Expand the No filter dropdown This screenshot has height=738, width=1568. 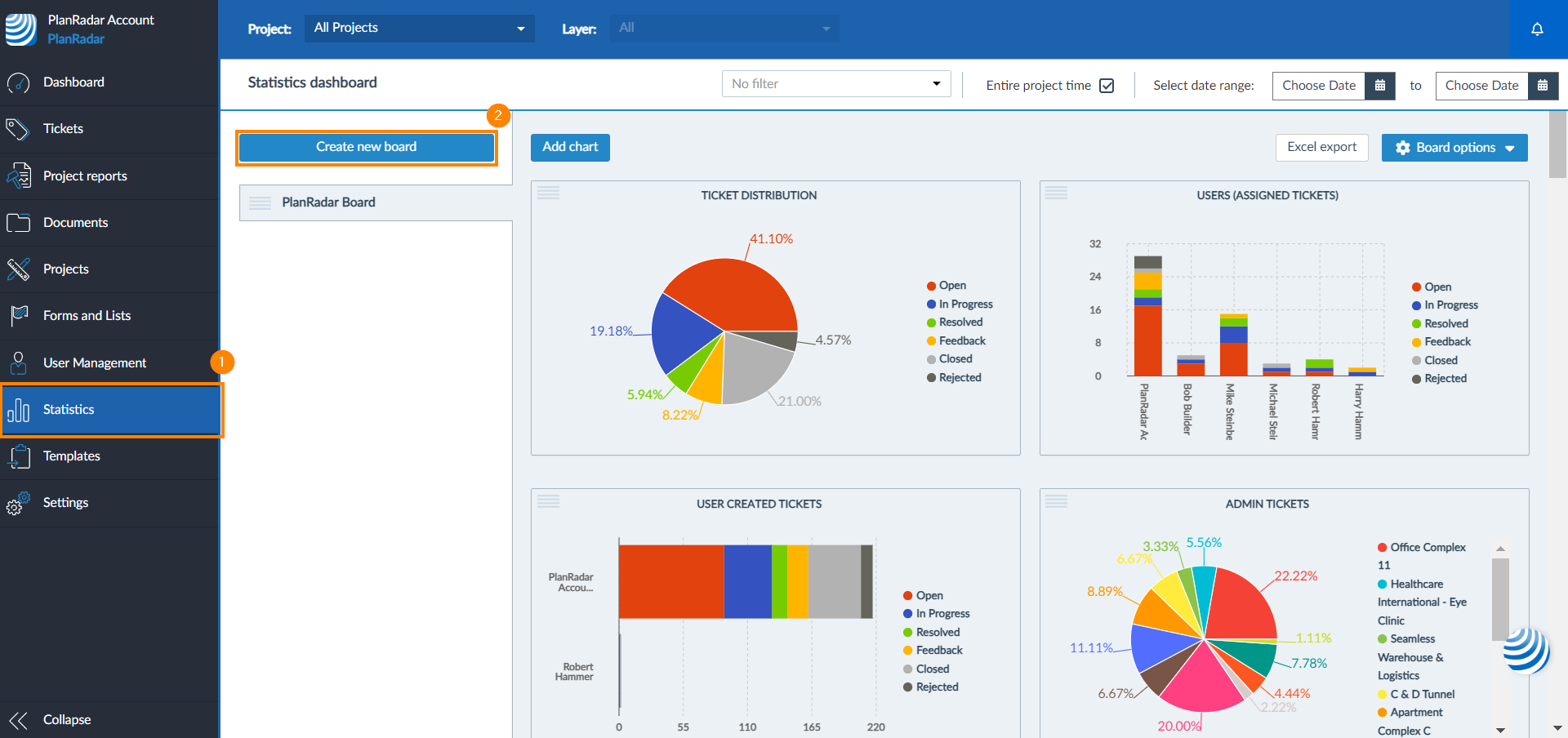835,84
